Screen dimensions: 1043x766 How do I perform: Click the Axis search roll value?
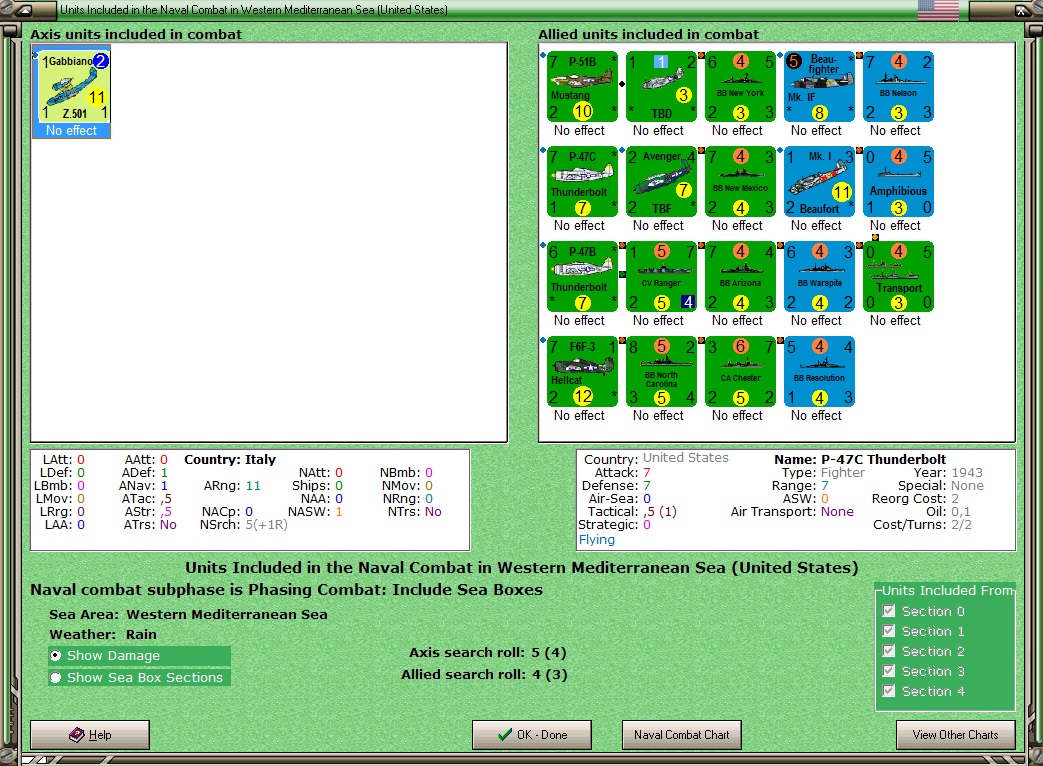click(x=549, y=652)
